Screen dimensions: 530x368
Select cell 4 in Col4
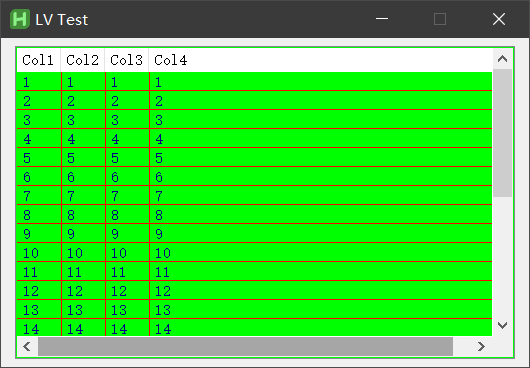tap(321, 139)
